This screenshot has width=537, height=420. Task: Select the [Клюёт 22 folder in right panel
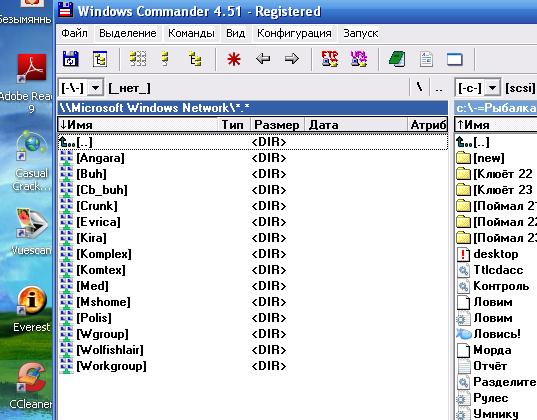pos(496,174)
